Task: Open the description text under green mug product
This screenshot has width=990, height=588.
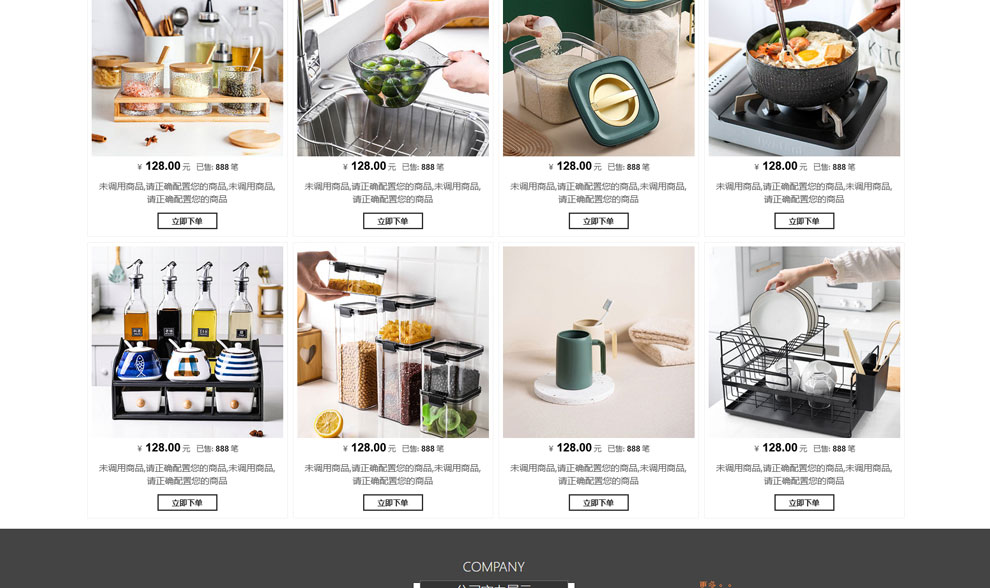Action: (x=599, y=474)
